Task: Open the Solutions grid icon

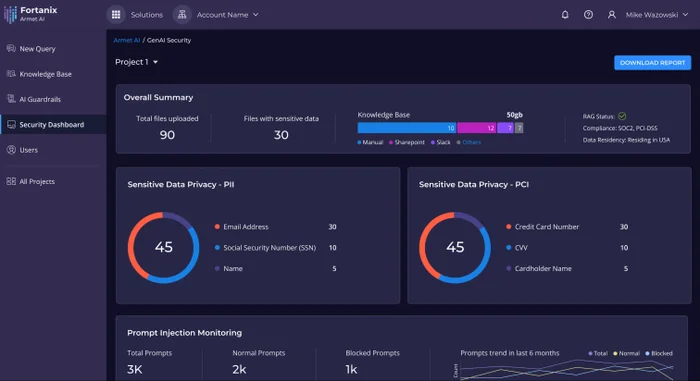Action: (116, 15)
